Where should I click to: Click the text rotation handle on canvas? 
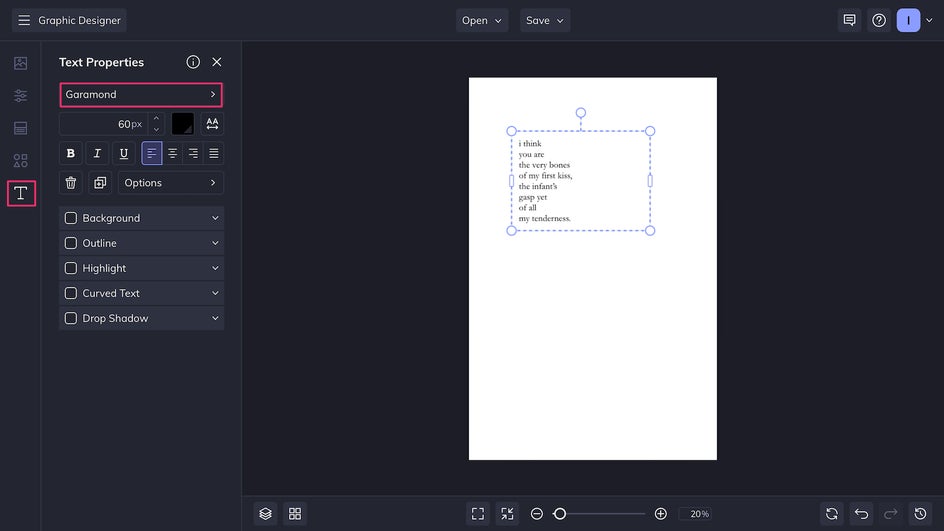[x=580, y=113]
